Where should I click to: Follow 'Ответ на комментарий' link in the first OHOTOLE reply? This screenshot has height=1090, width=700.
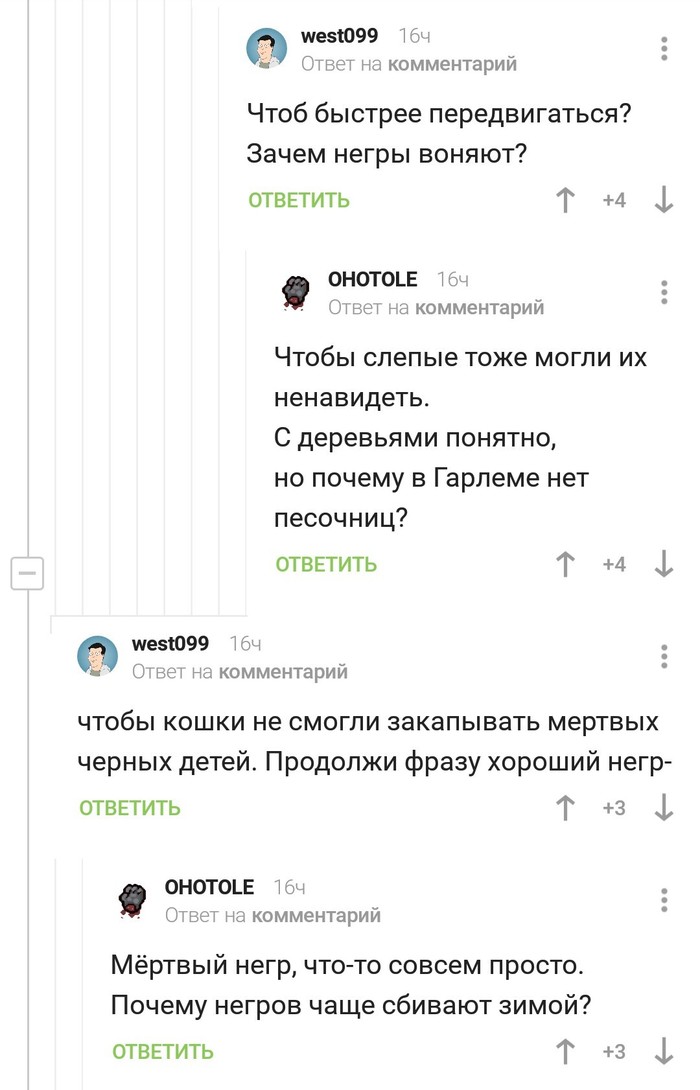click(x=436, y=308)
